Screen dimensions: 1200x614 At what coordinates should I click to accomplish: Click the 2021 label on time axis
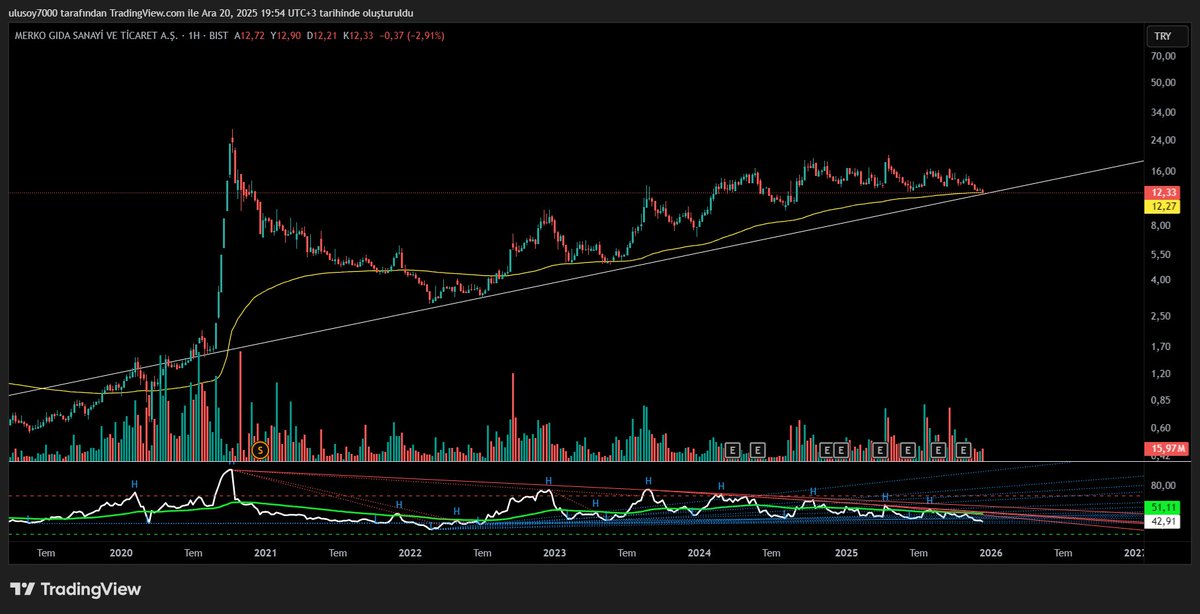click(x=265, y=551)
